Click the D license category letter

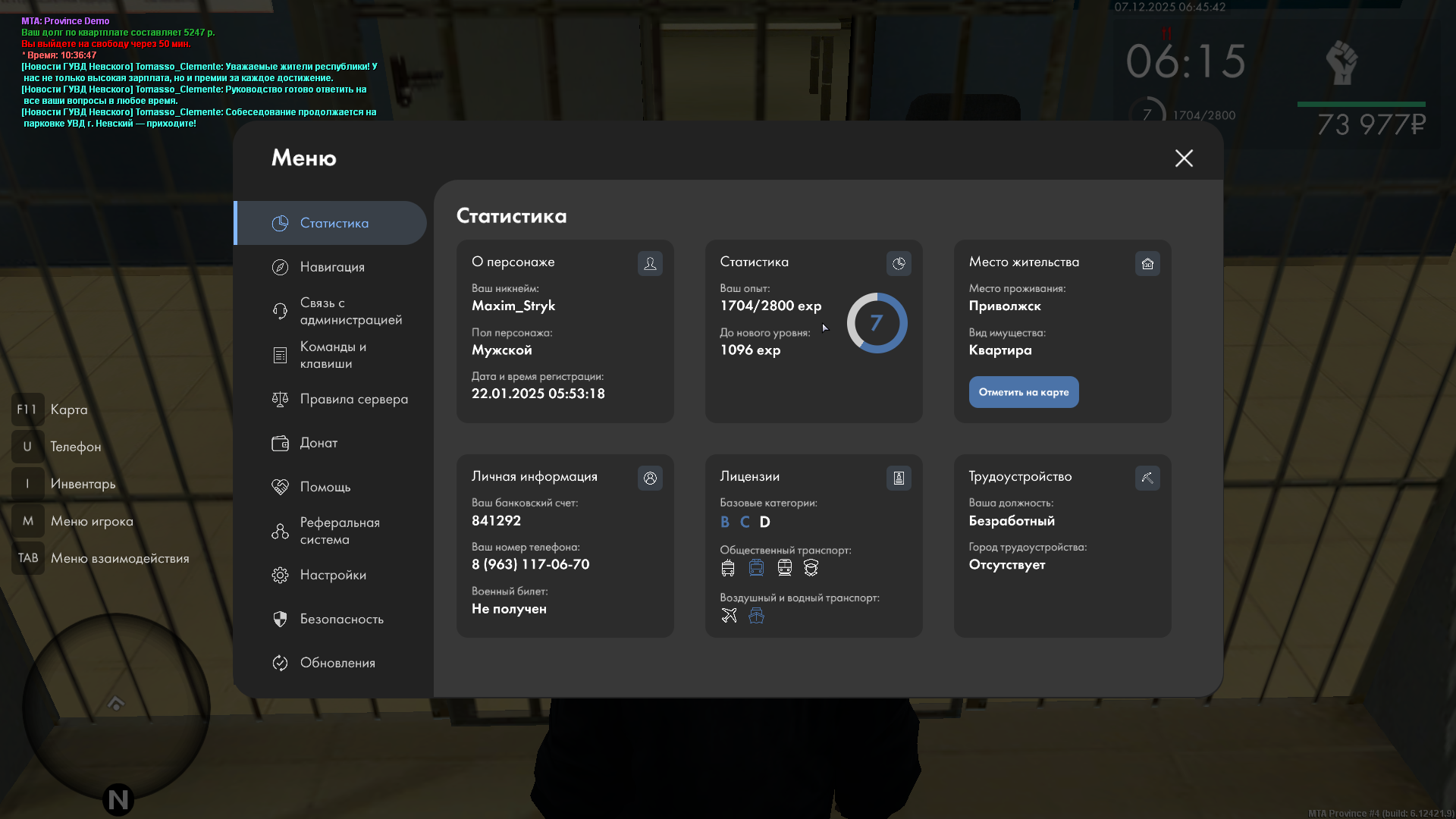click(764, 522)
